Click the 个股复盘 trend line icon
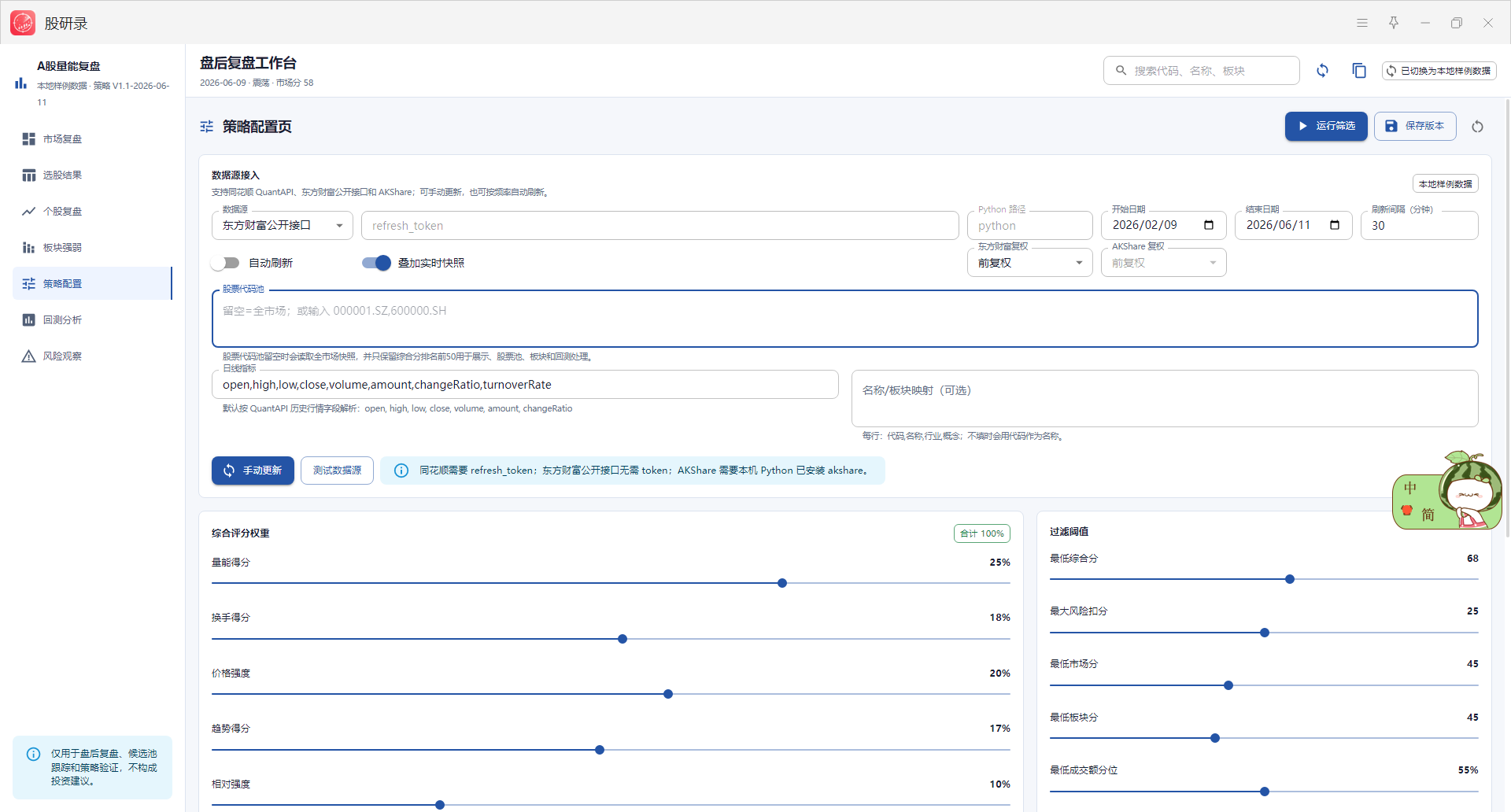 point(29,212)
